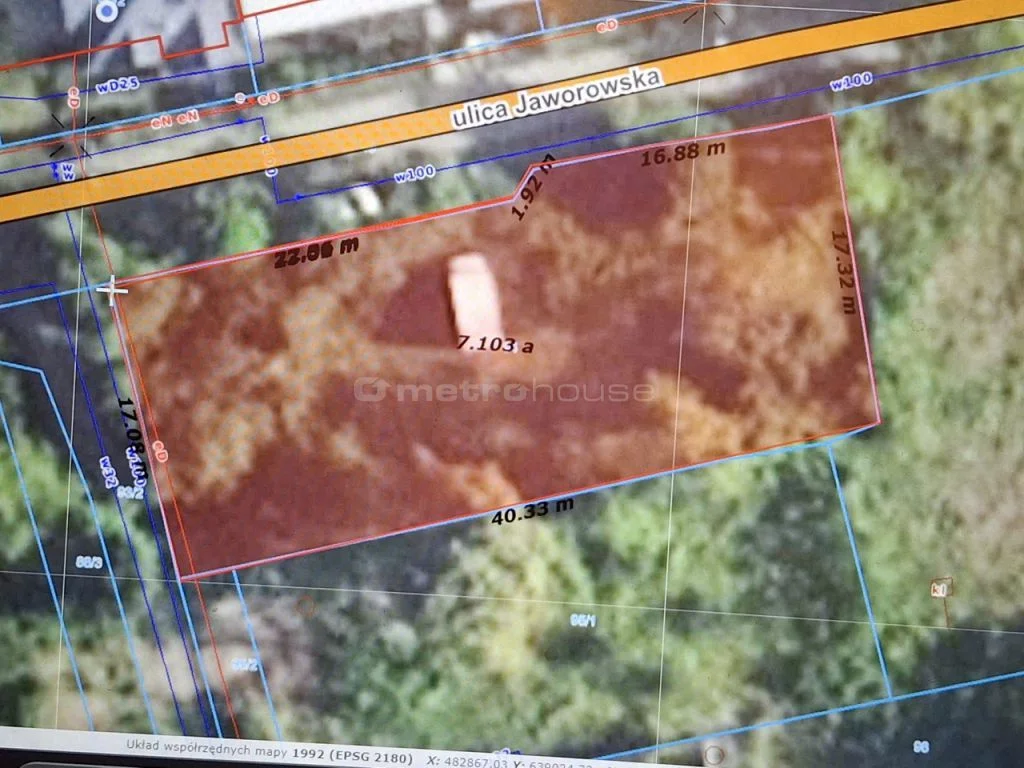The width and height of the screenshot is (1024, 768).
Task: Click the metrohouse watermark logo
Action: (x=505, y=389)
